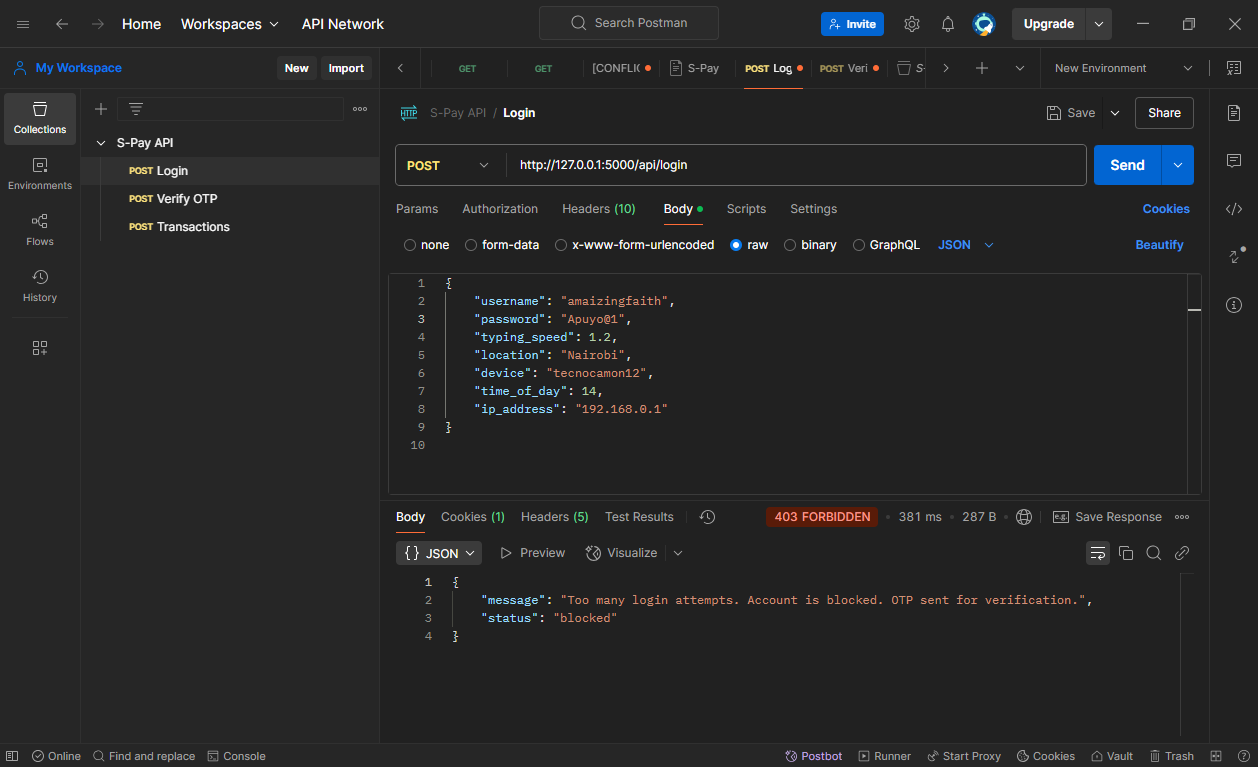Open the tab list dropdown chevron
The width and height of the screenshot is (1258, 767).
[1020, 68]
